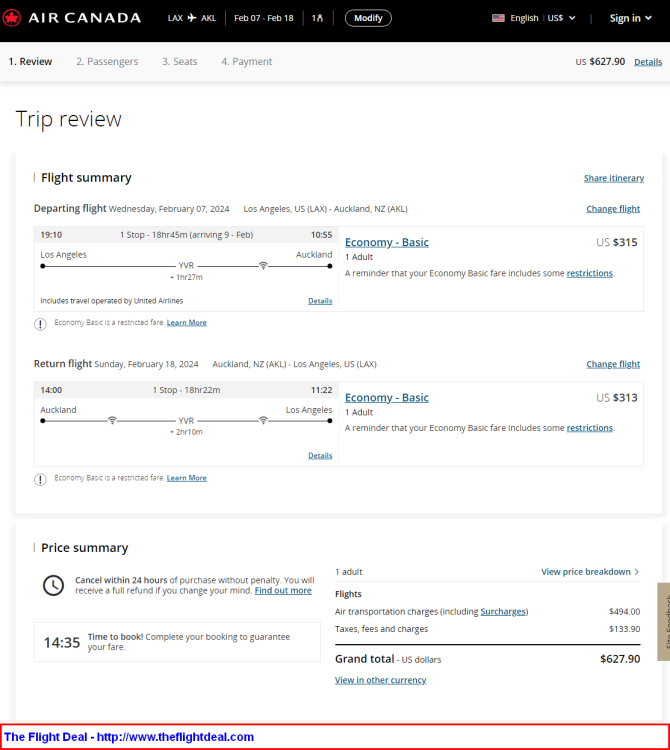Image resolution: width=670 pixels, height=750 pixels.
Task: Click the Air Canada maple leaf logo
Action: tap(11, 18)
